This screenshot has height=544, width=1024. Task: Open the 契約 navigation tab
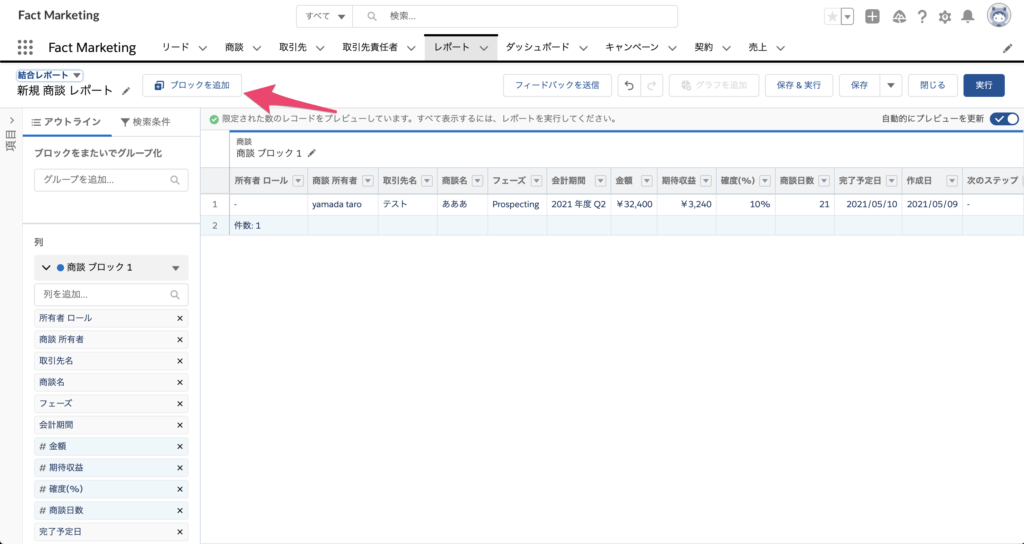(703, 47)
